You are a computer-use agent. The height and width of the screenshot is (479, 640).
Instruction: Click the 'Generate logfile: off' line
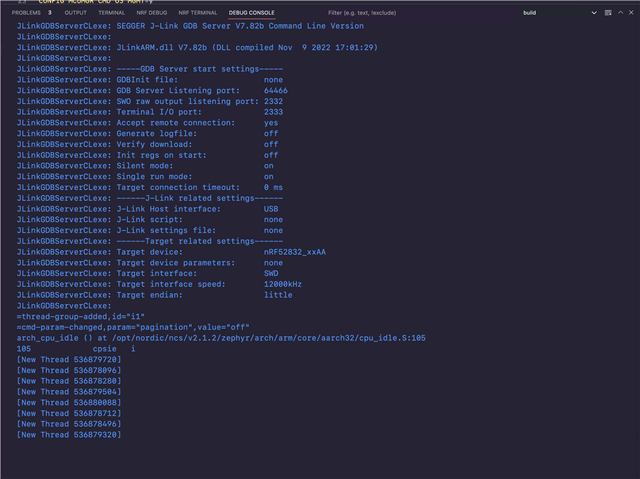(147, 133)
